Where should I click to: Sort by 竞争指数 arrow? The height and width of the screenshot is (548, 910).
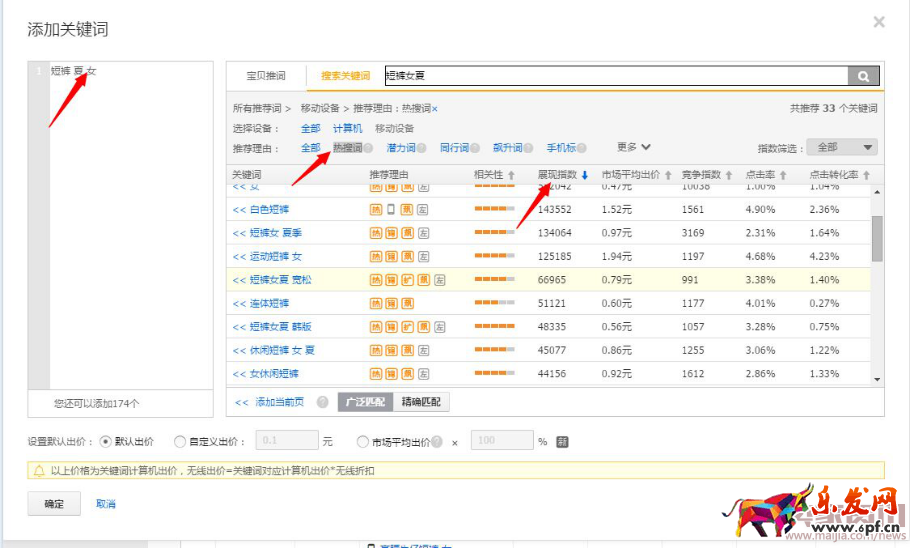728,175
